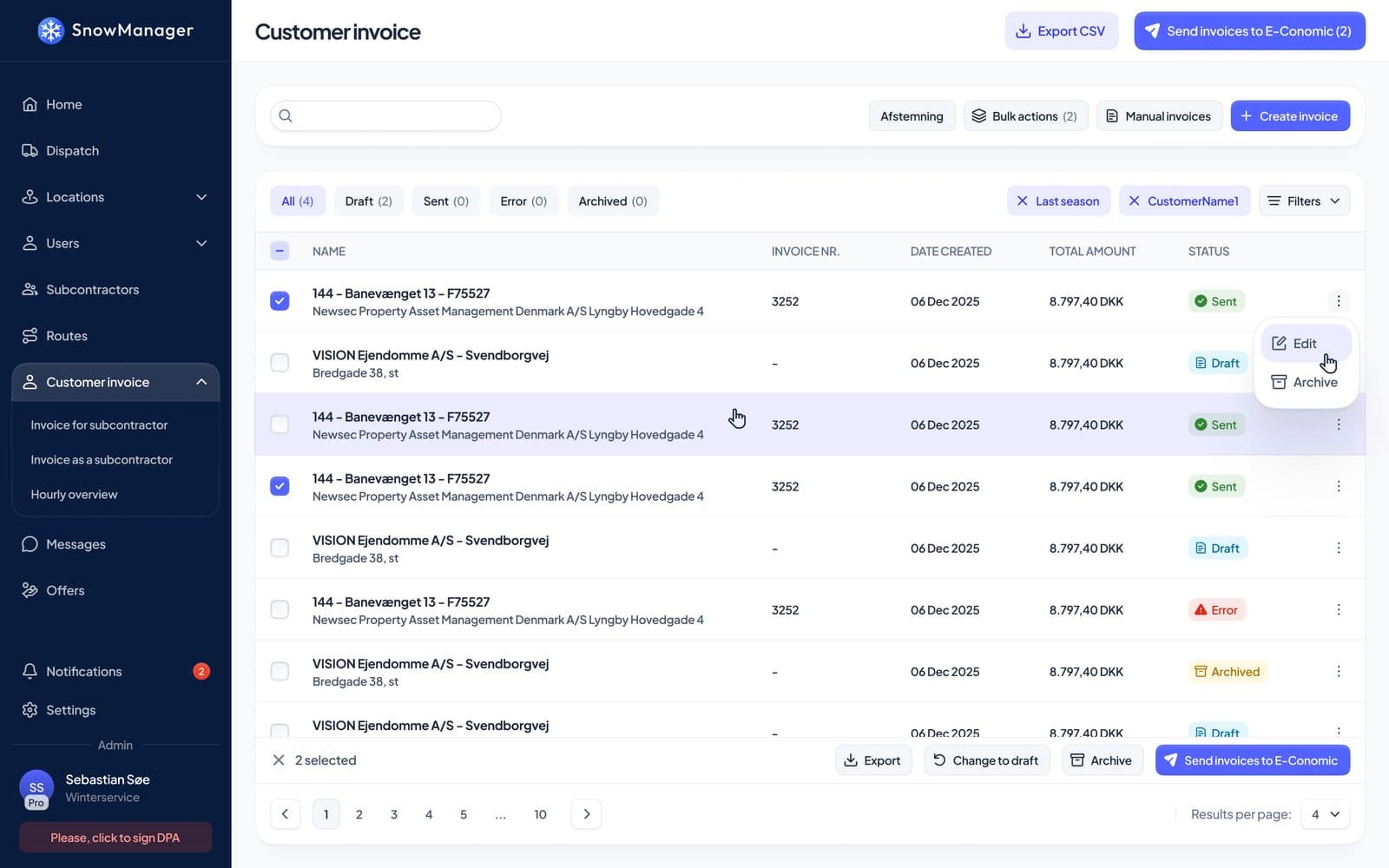Click Please, click to sign DPA
The width and height of the screenshot is (1389, 868).
(x=115, y=837)
